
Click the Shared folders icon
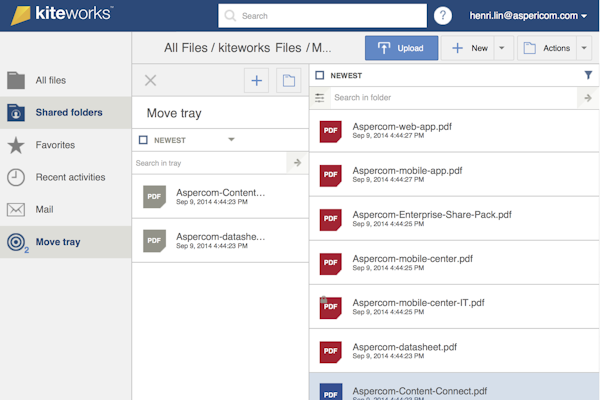[16, 113]
